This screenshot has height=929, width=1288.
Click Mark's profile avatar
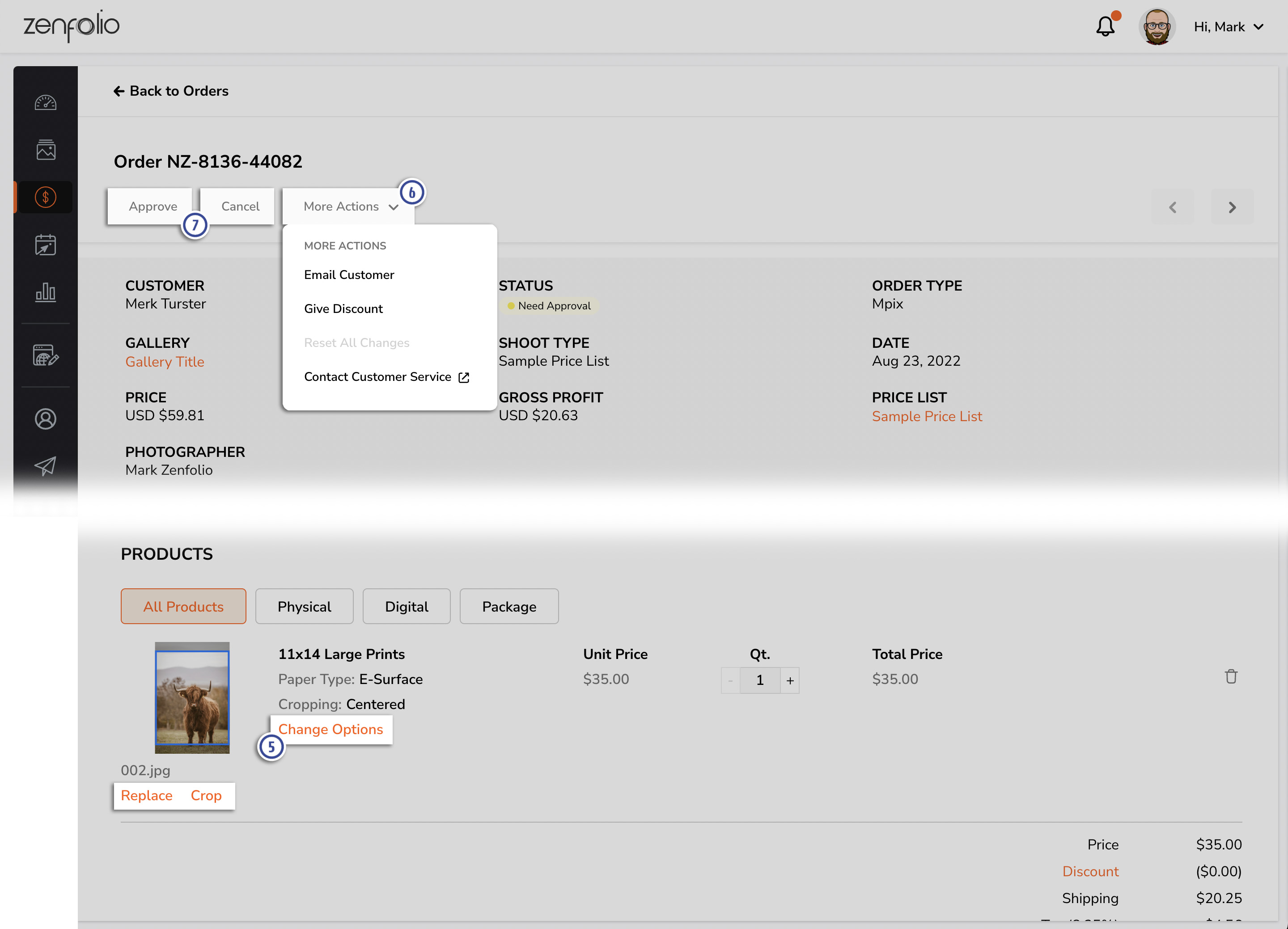(1157, 27)
